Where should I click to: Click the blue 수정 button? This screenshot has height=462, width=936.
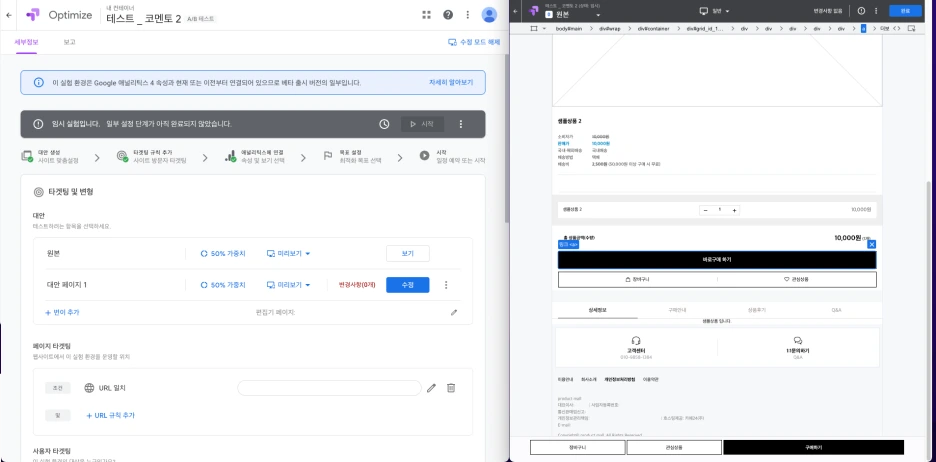(x=408, y=285)
